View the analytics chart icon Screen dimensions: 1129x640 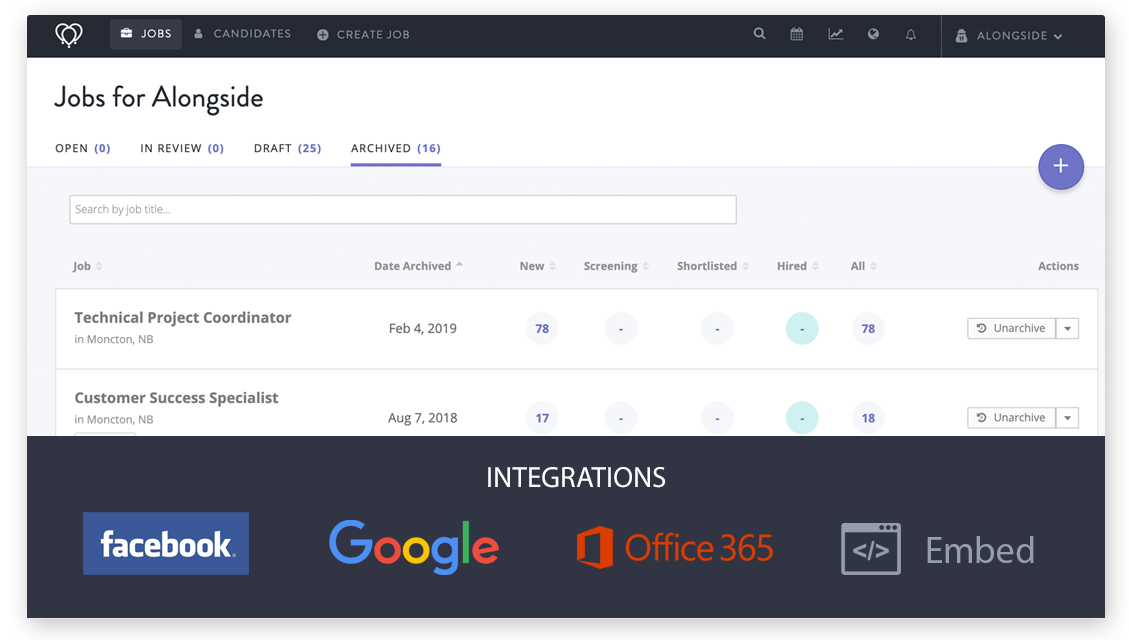[x=835, y=33]
